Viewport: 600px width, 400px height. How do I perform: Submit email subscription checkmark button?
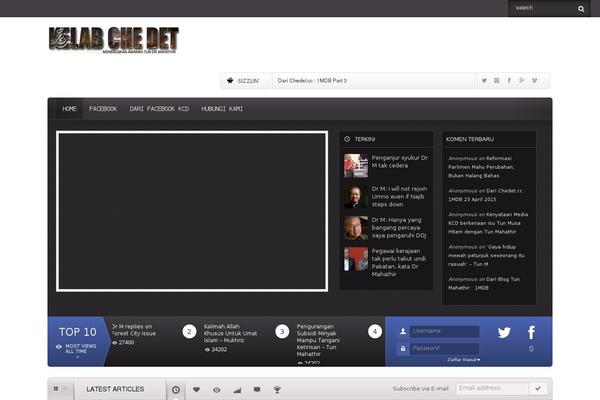tap(538, 389)
